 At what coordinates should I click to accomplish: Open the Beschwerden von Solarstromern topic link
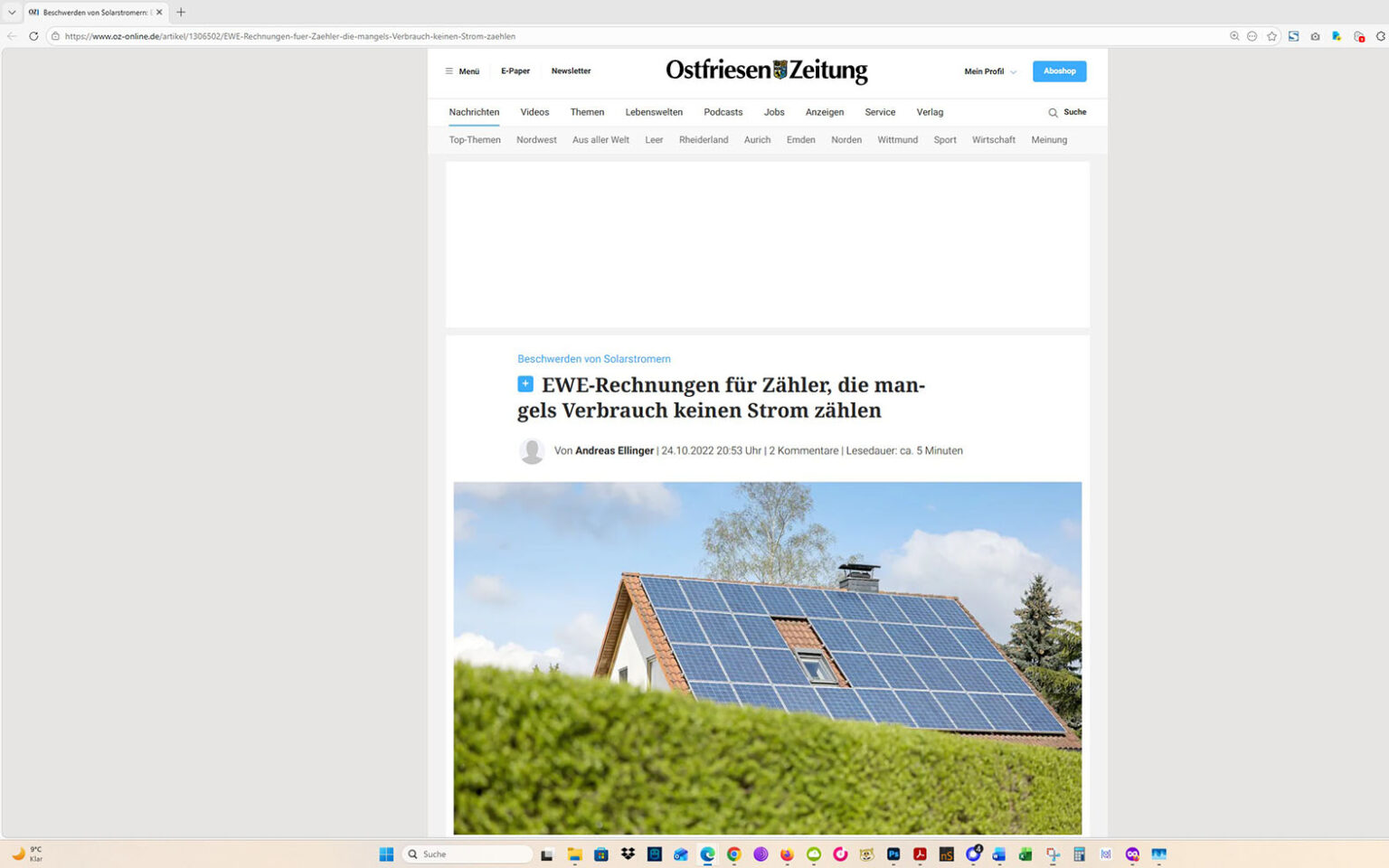tap(593, 359)
